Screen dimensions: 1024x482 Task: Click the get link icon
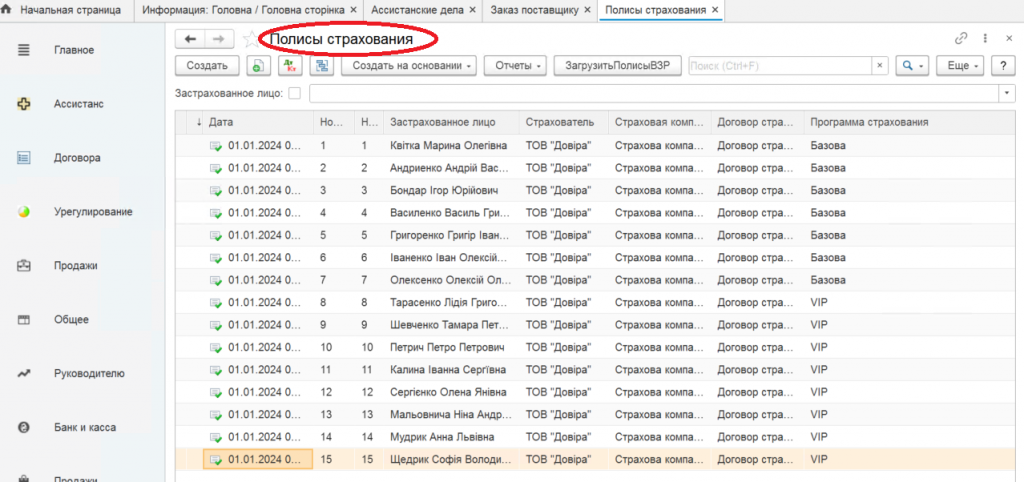961,38
